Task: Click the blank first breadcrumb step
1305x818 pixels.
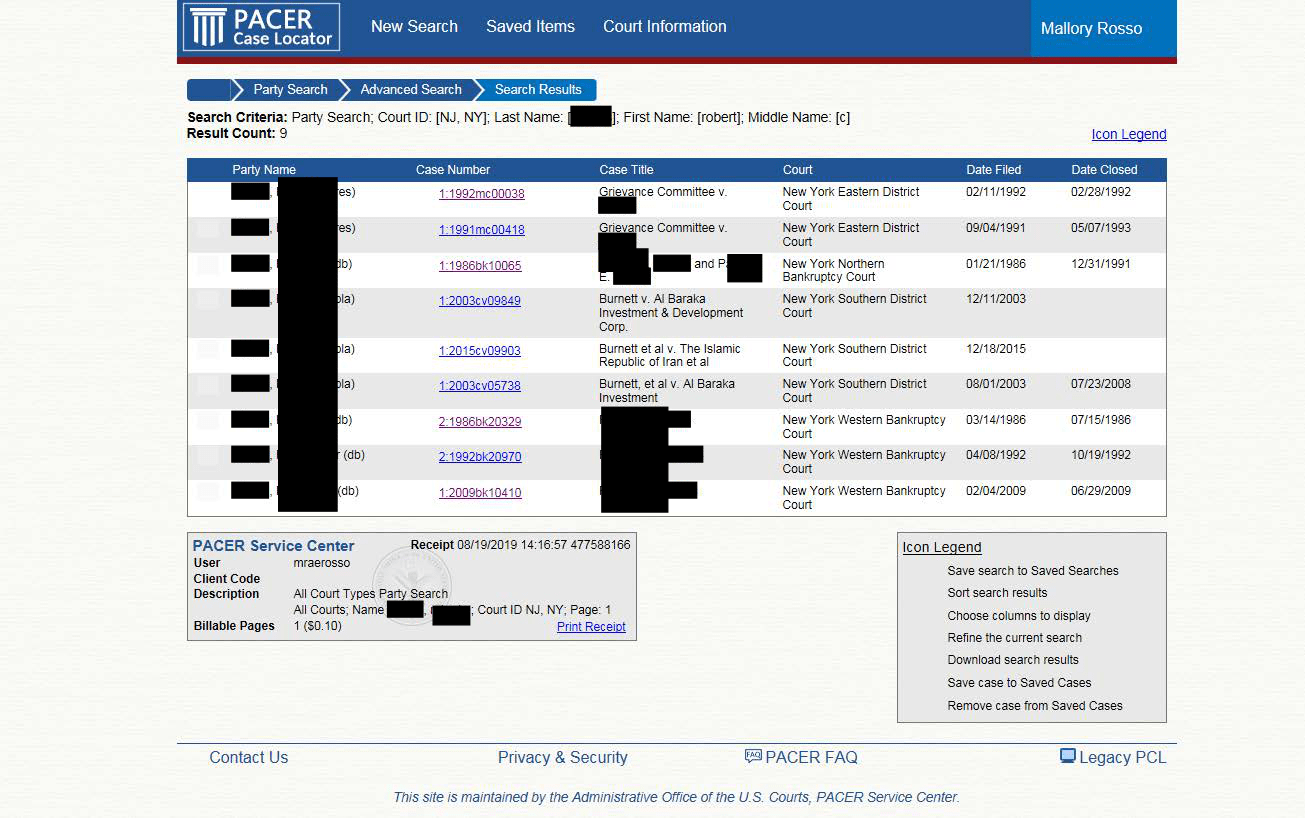Action: [208, 90]
